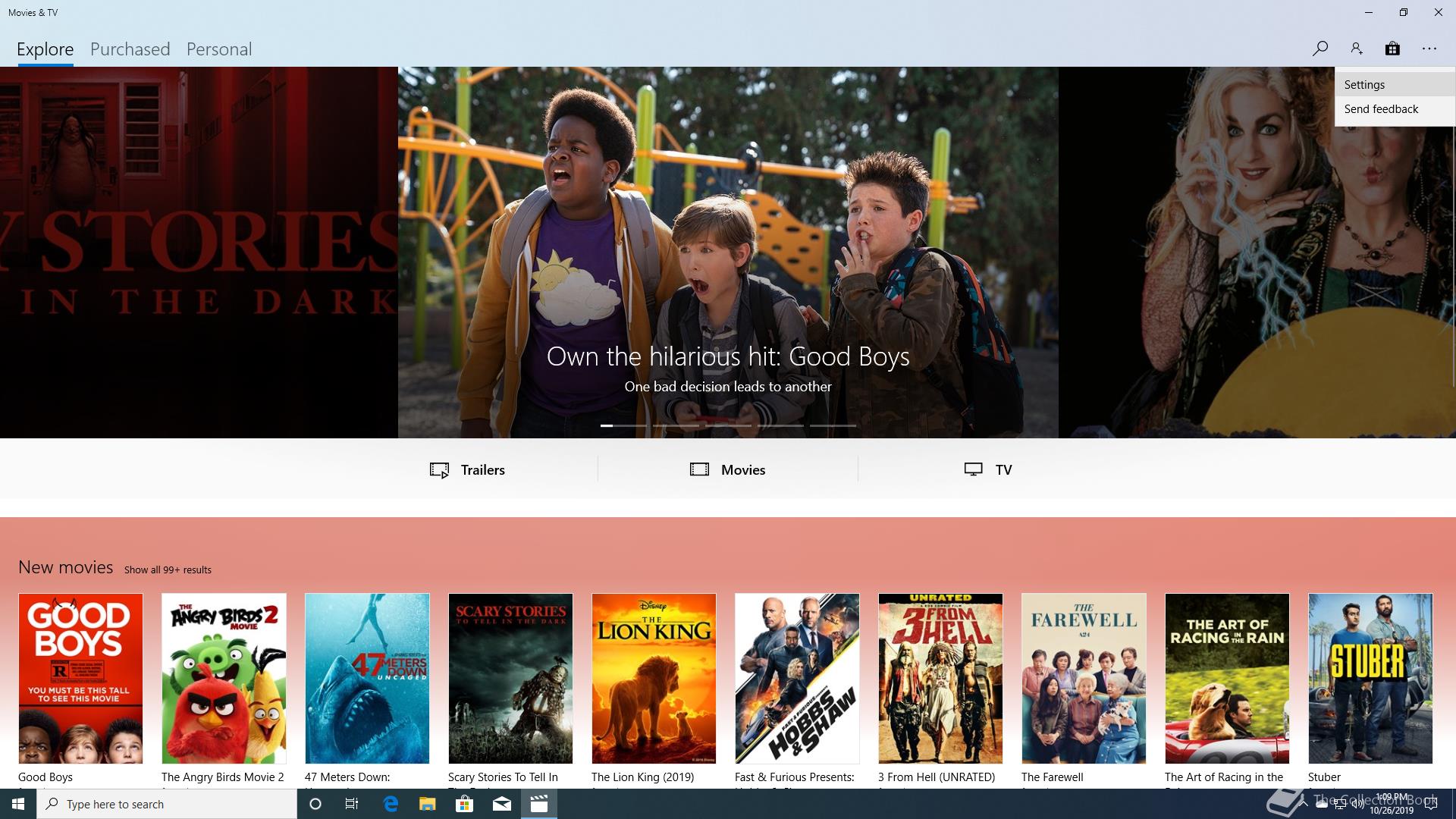Click Show all 99+ results link
This screenshot has width=1456, height=819.
click(x=168, y=570)
